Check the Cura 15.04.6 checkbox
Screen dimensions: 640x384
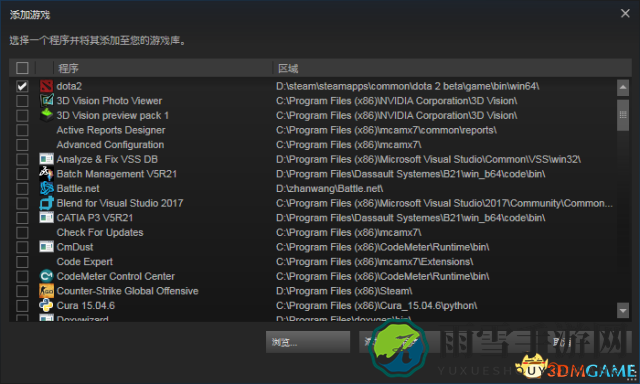pyautogui.click(x=22, y=306)
